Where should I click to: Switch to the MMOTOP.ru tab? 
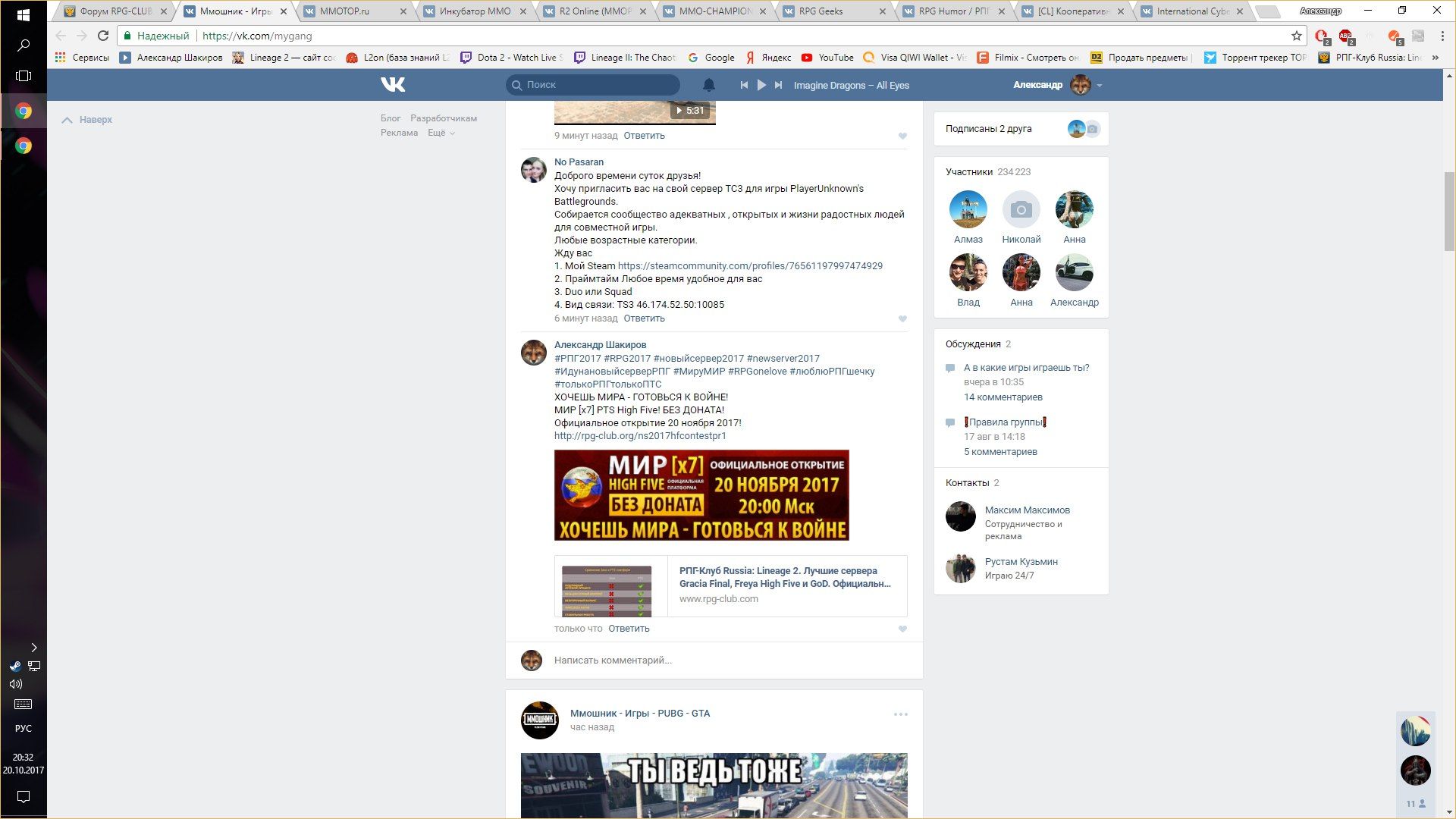[x=355, y=11]
